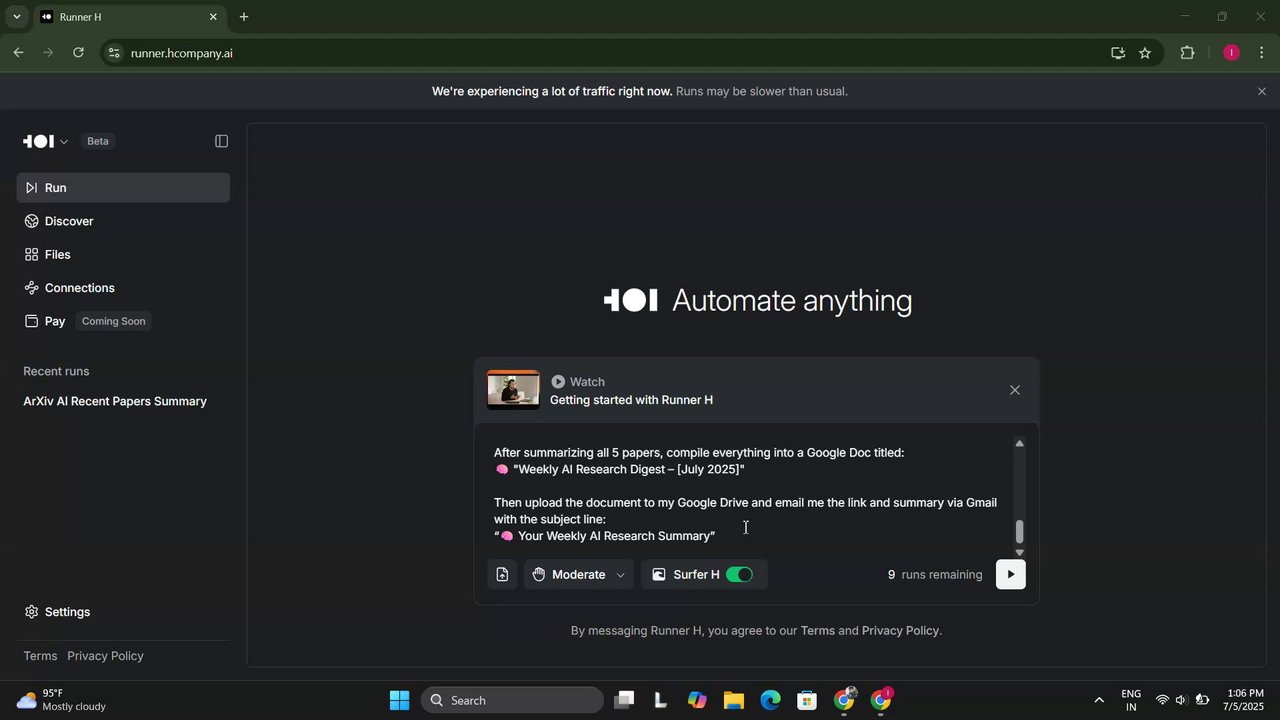Install app icon in address bar

tap(1118, 53)
